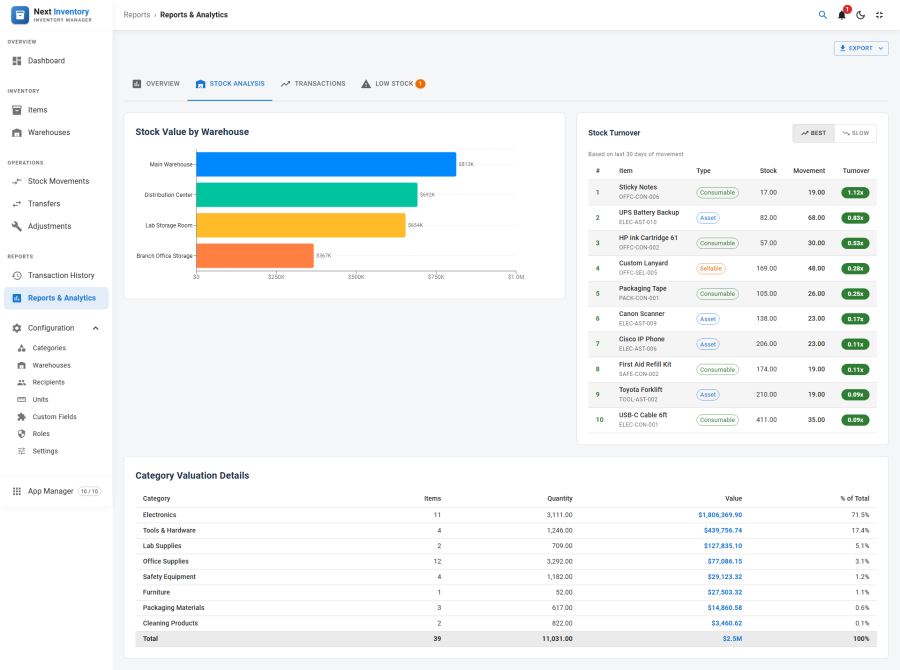
Task: Click the Recipients people icon
Action: click(x=21, y=382)
